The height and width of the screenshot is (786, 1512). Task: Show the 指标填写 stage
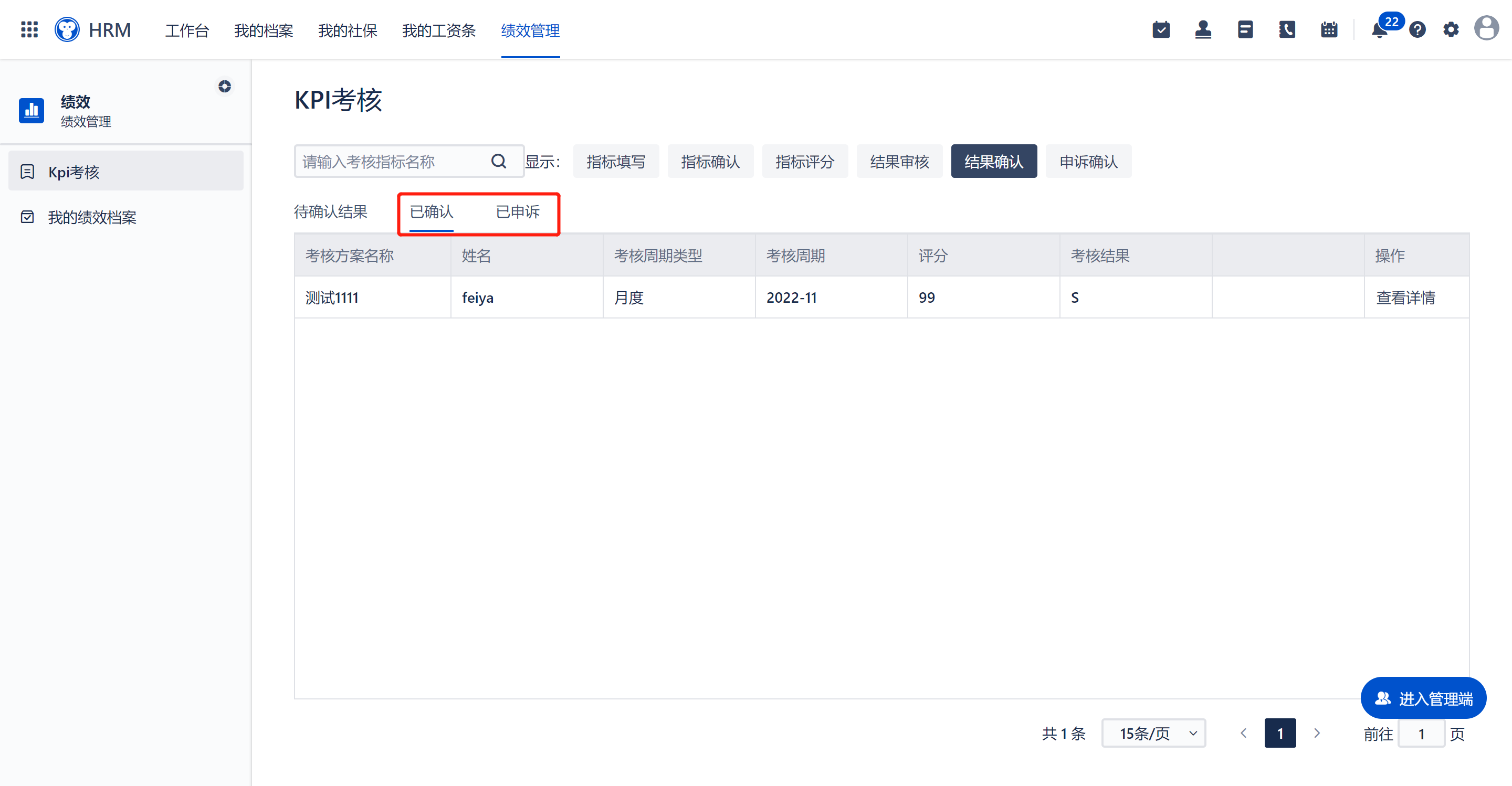click(616, 161)
